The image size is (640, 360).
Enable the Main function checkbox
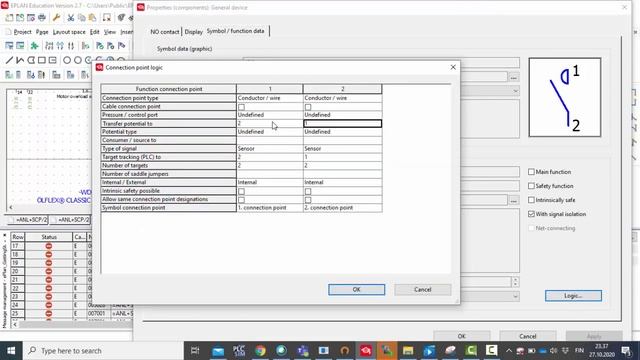pyautogui.click(x=531, y=172)
